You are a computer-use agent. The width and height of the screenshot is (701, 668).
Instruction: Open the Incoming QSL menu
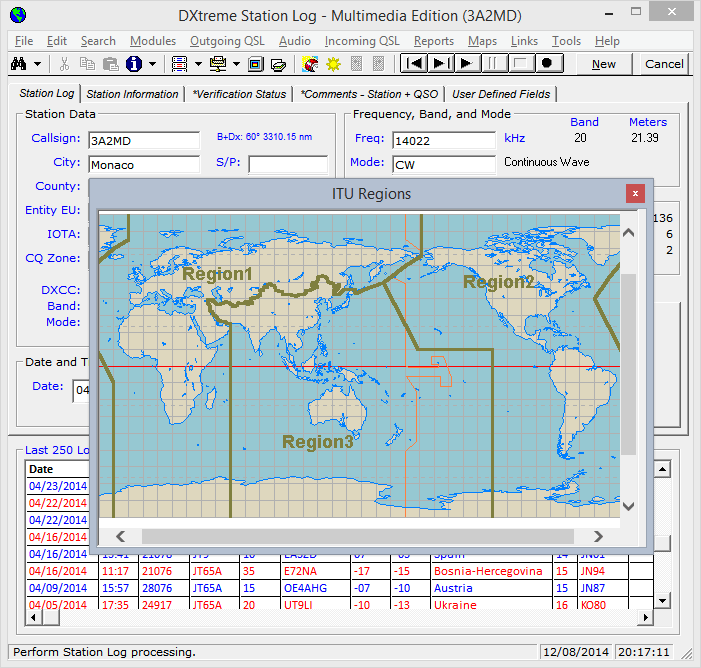point(362,41)
